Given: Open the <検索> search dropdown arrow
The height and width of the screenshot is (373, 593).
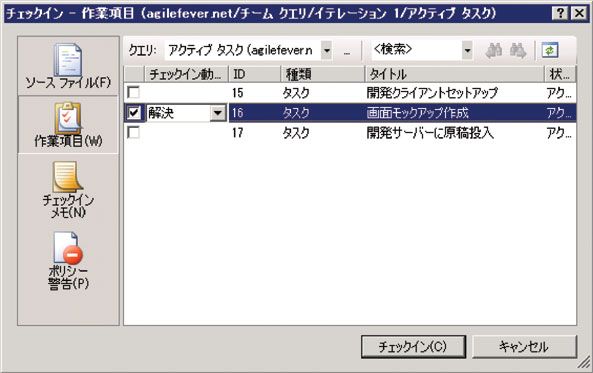Looking at the screenshot, I should pyautogui.click(x=467, y=50).
